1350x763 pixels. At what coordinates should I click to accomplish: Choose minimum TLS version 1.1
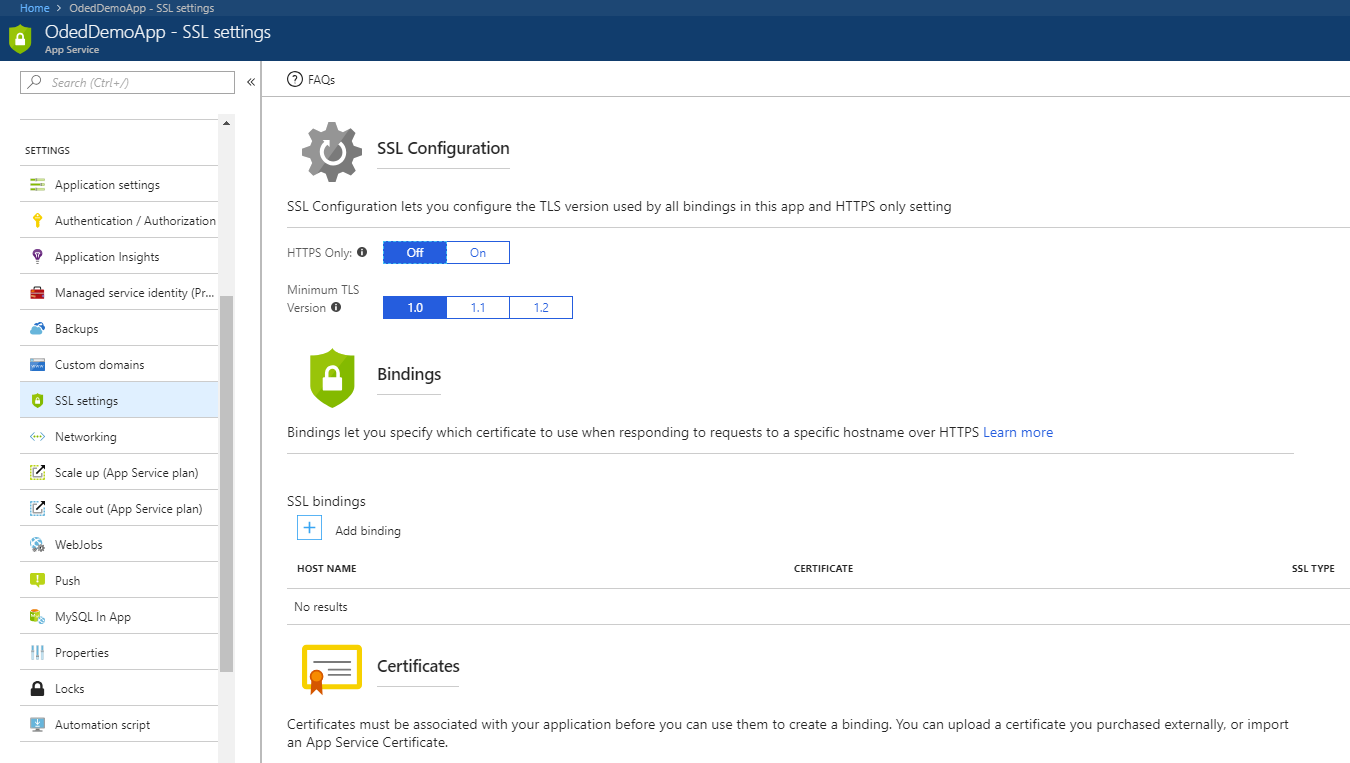(478, 308)
